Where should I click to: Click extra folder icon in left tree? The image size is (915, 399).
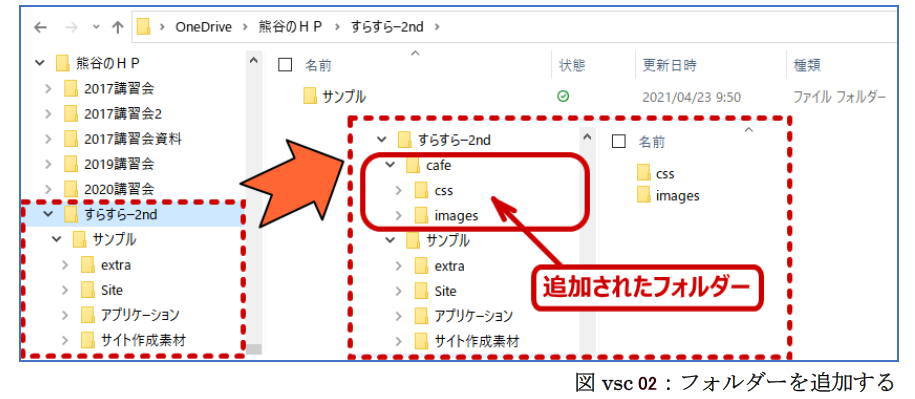(x=88, y=265)
